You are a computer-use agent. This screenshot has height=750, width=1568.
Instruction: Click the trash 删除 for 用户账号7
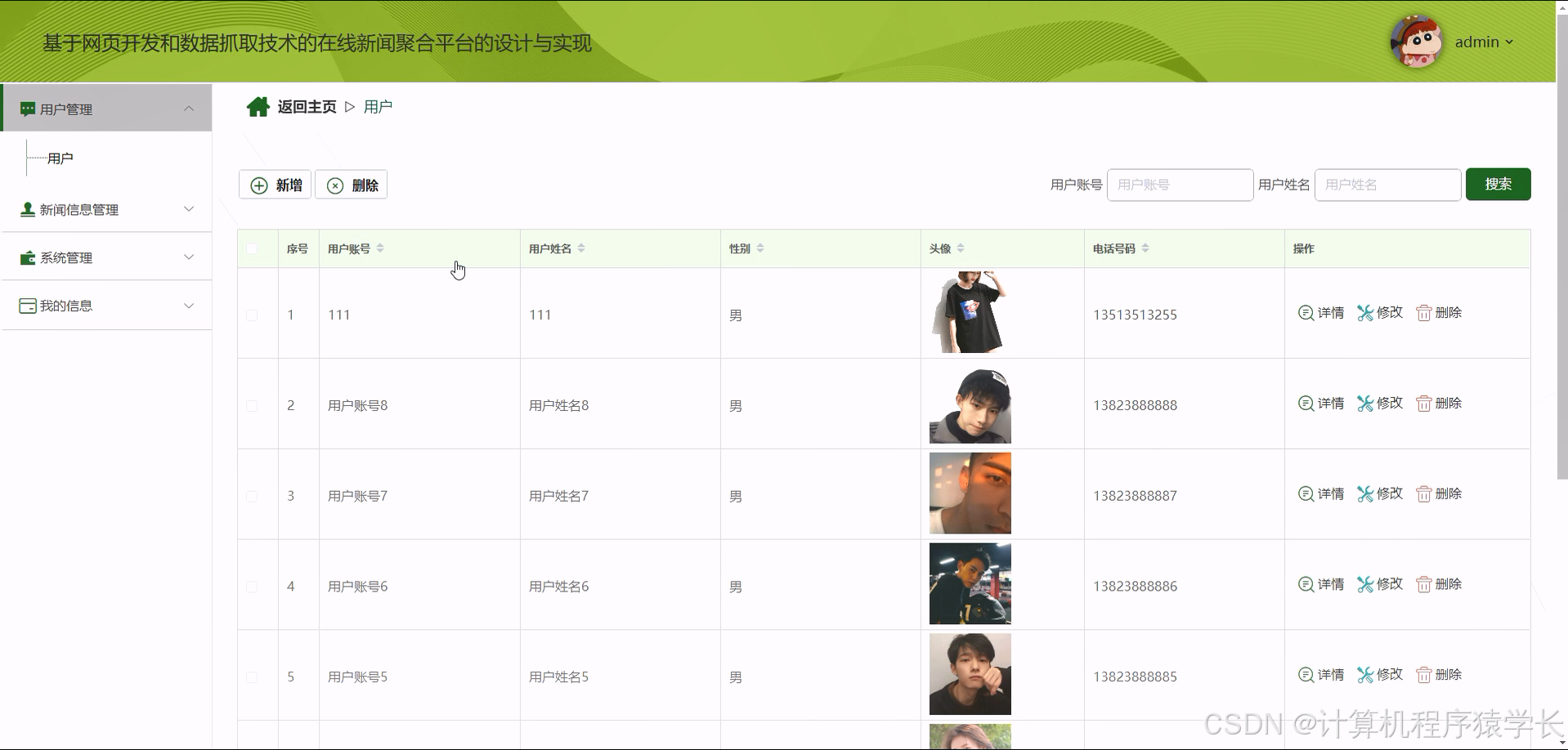pyautogui.click(x=1439, y=493)
